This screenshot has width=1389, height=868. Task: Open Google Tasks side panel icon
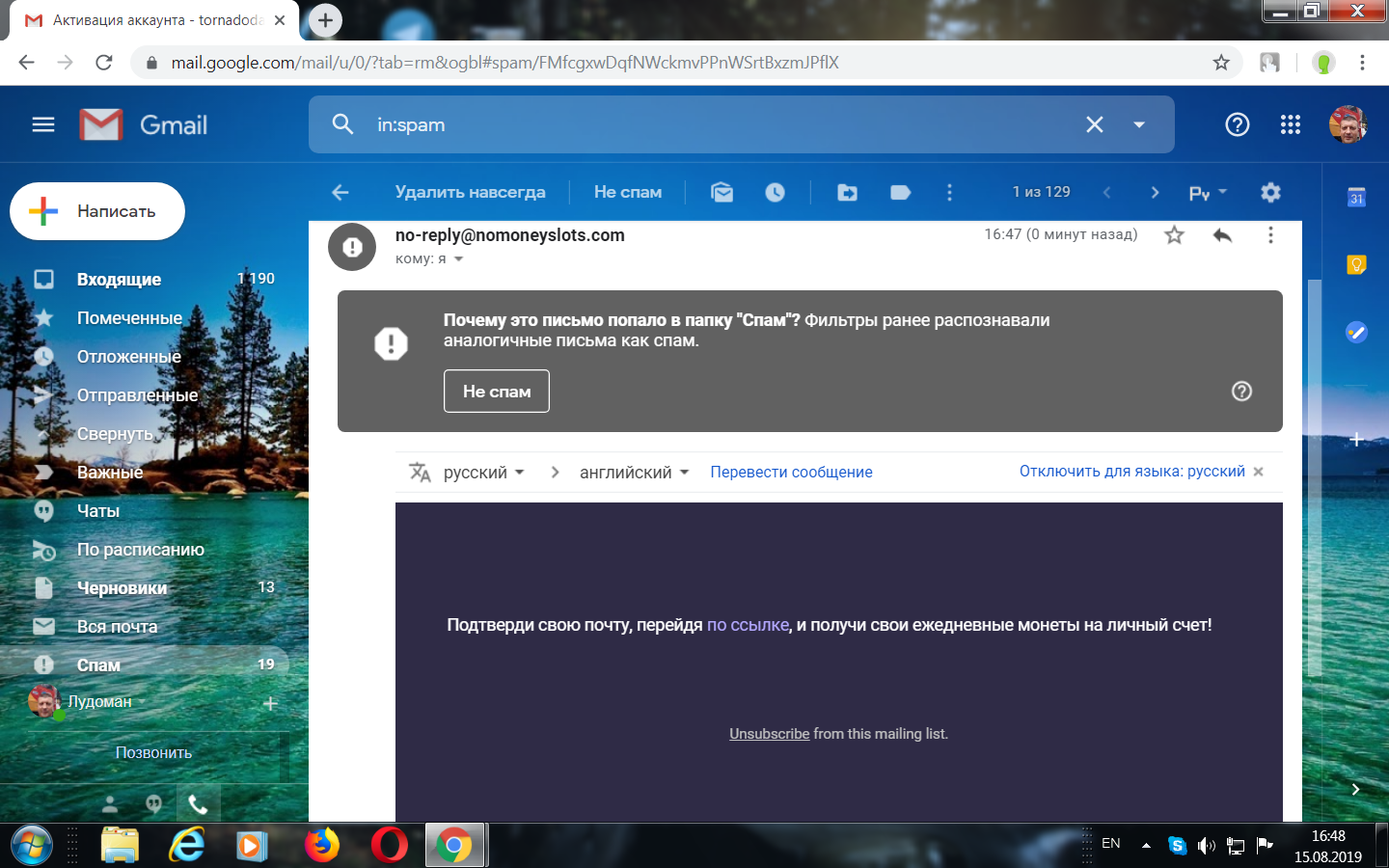[x=1356, y=332]
